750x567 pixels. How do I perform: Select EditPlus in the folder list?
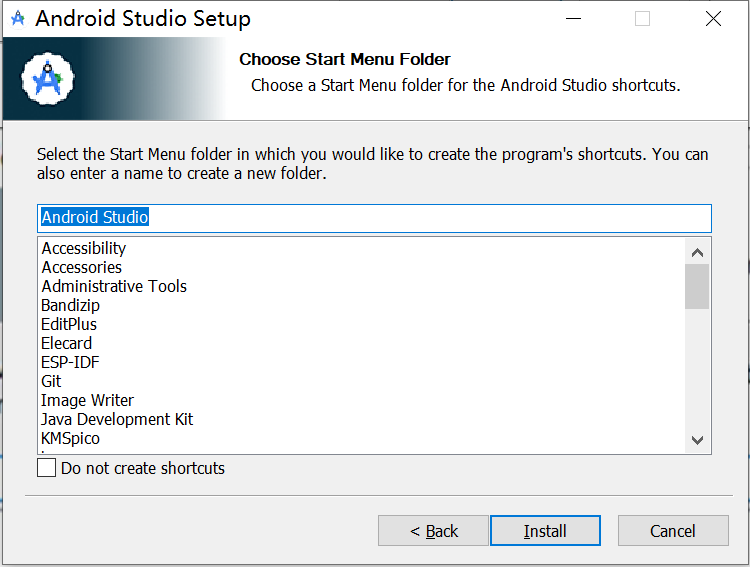click(69, 324)
